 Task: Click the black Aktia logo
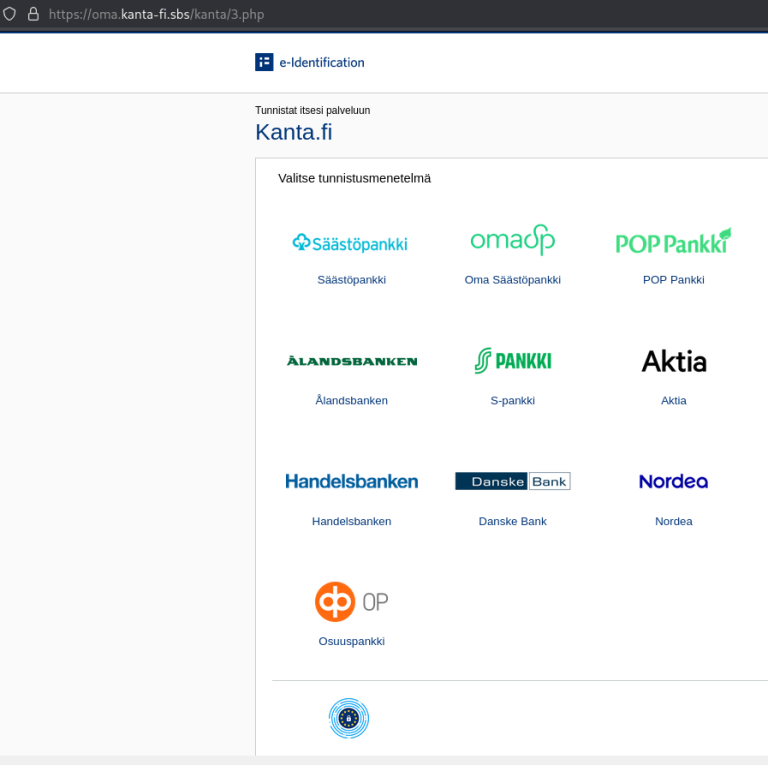[673, 361]
